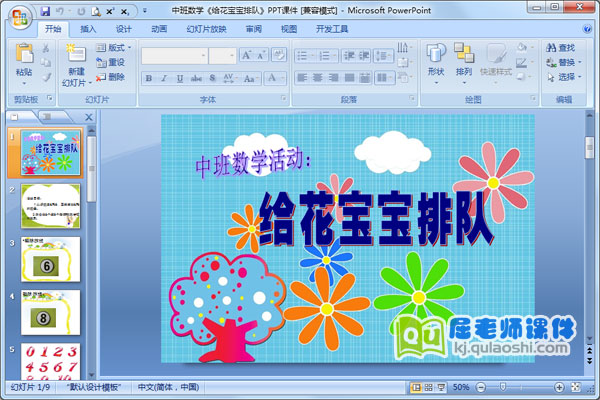Add a new slide (新建幻灯片)
This screenshot has width=600, height=400.
77,64
